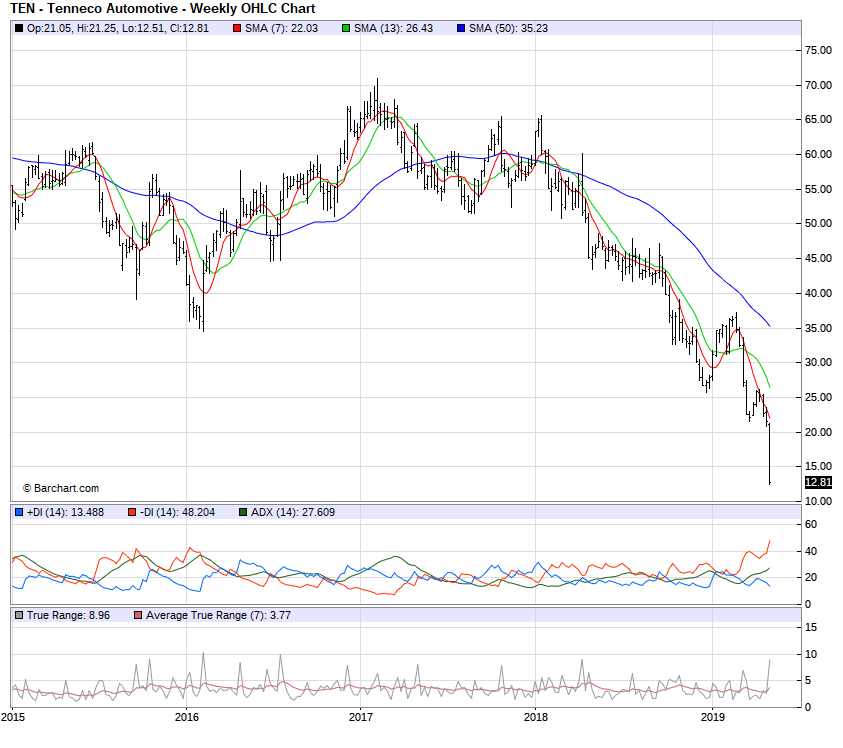The image size is (843, 748).
Task: Click the 50.00 price axis label
Action: coord(818,223)
